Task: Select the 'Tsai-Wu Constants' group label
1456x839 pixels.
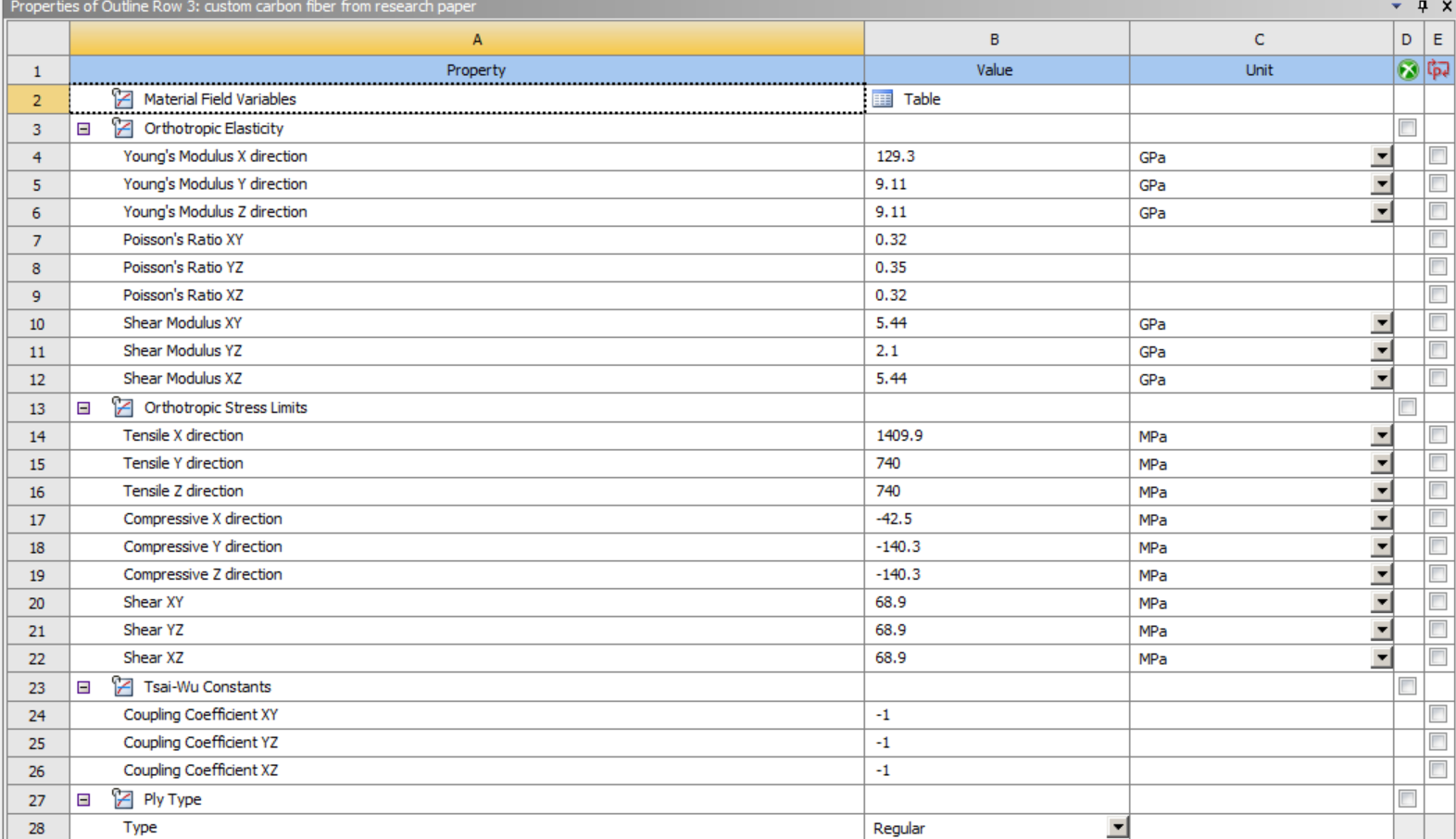Action: [207, 686]
